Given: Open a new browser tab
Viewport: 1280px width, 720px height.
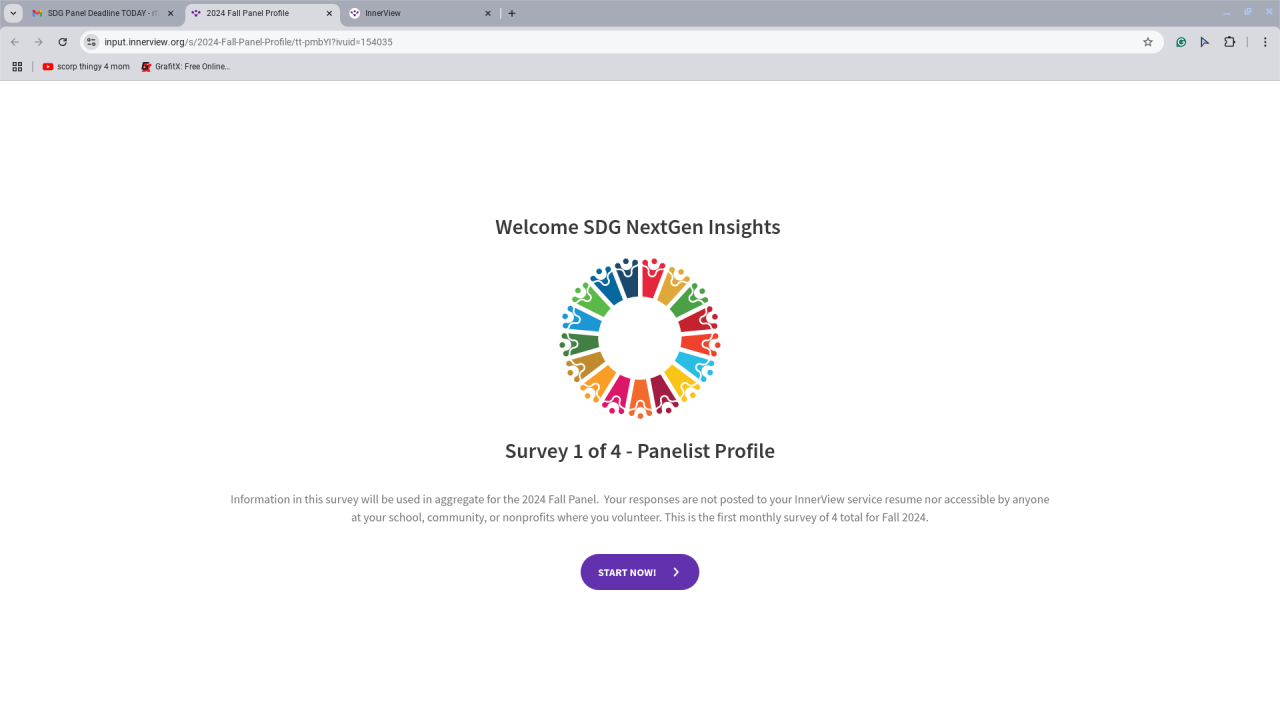Looking at the screenshot, I should [x=512, y=13].
